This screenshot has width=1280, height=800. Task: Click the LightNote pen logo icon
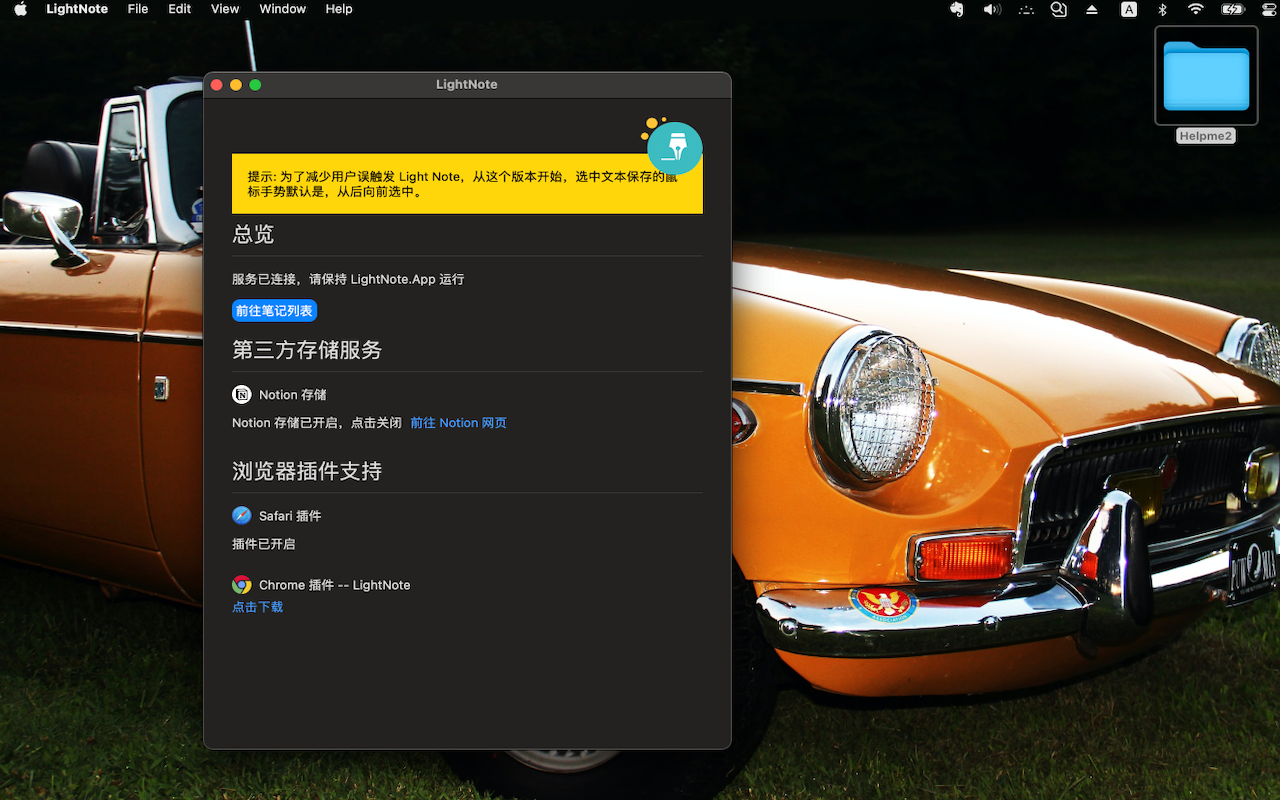click(674, 148)
